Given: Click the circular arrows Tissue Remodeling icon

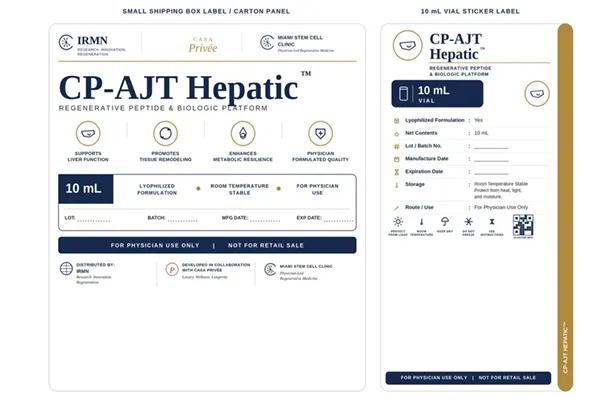Looking at the screenshot, I should pos(165,133).
